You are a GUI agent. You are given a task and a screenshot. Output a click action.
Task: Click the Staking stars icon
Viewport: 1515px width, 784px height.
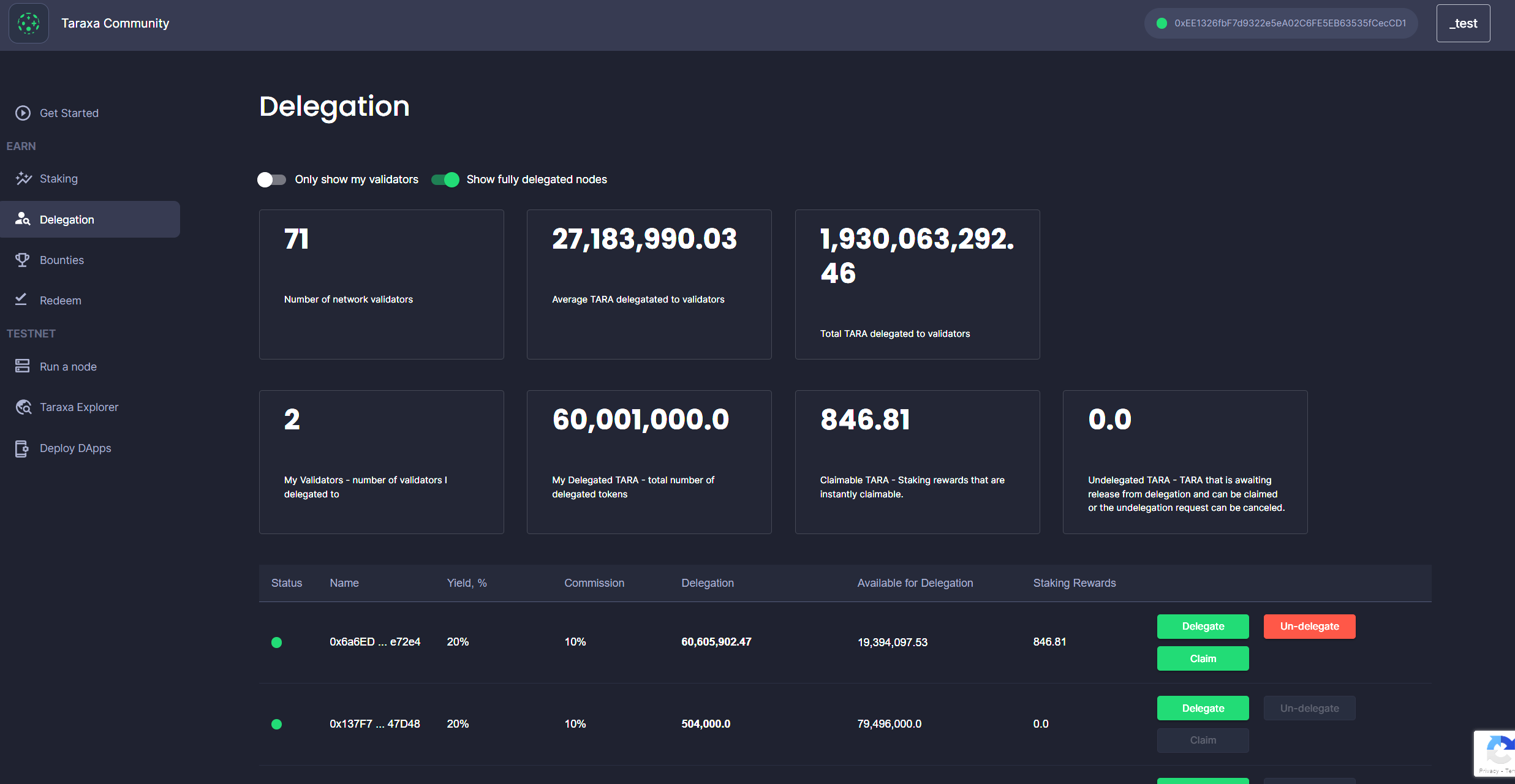[23, 178]
